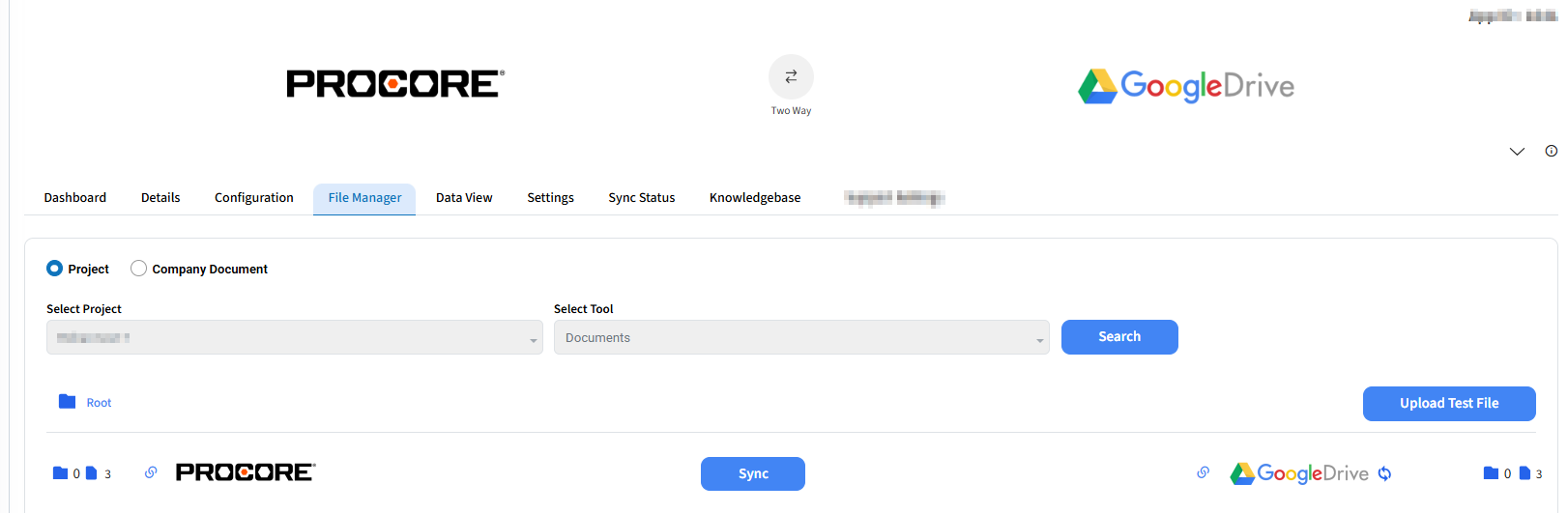Click the link icon beside the Procore logo
The height and width of the screenshot is (513, 1568).
click(151, 472)
